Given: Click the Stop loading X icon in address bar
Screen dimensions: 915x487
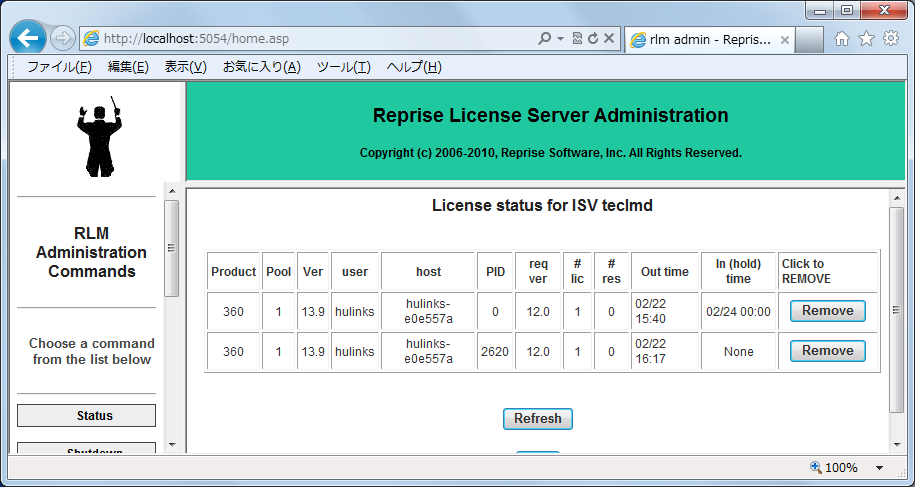Looking at the screenshot, I should pos(609,38).
